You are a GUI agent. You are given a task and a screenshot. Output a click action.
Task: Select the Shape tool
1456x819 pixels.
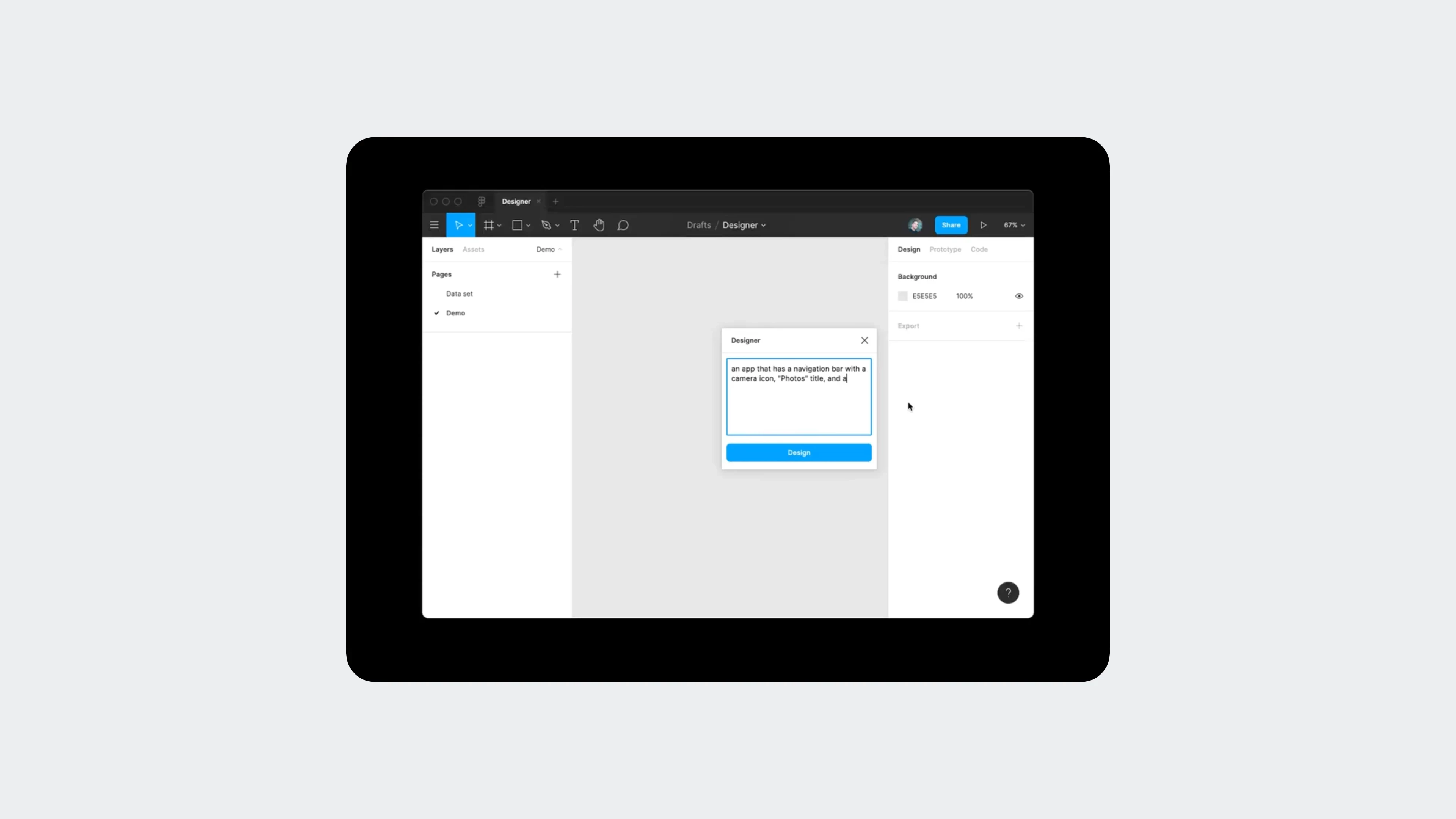point(517,225)
